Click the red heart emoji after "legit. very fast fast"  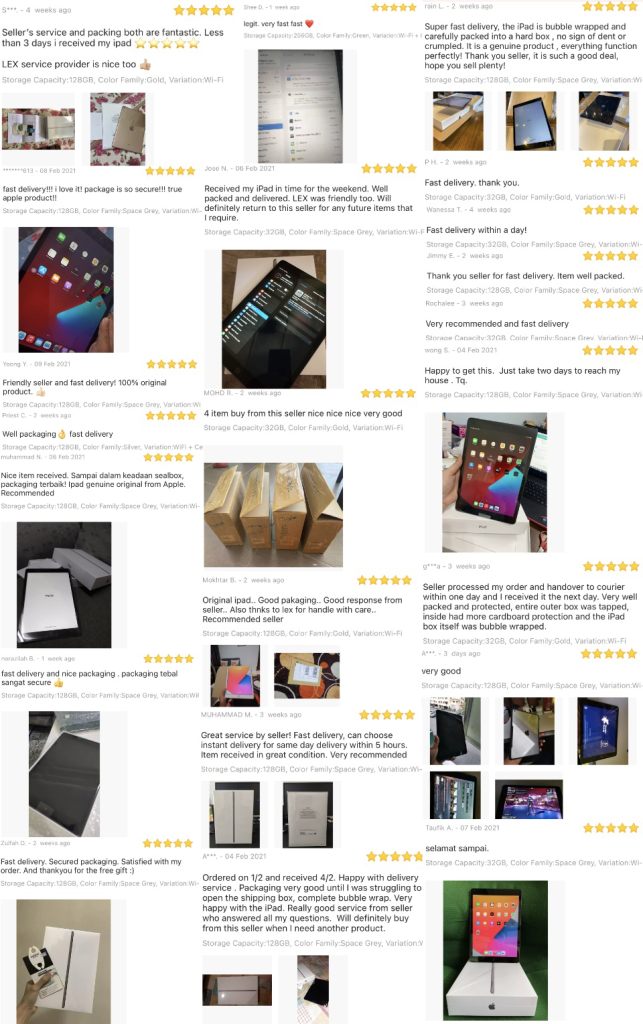coord(309,24)
